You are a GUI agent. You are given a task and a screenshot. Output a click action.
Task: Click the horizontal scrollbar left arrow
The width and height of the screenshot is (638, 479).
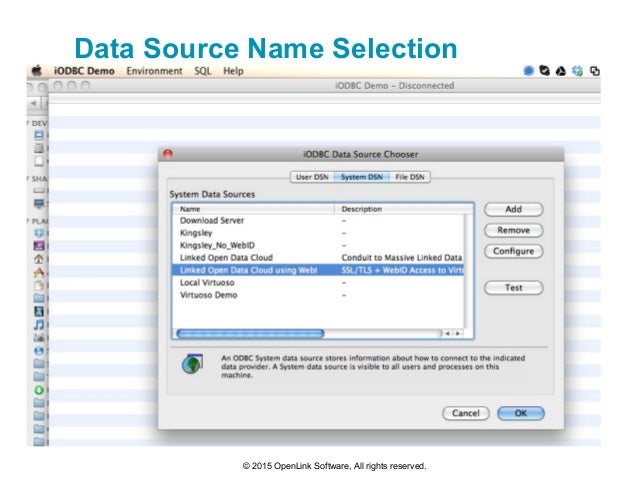(x=448, y=333)
